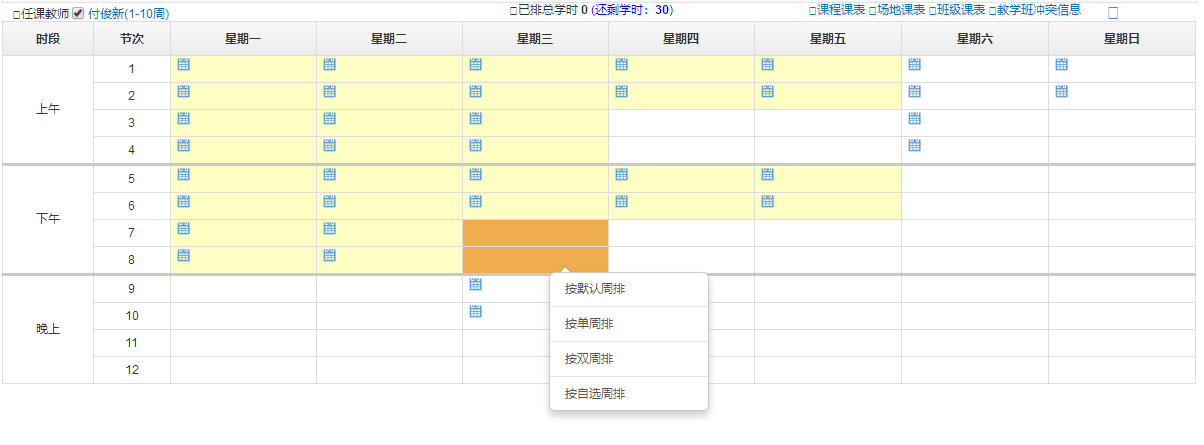This screenshot has width=1204, height=445.
Task: Open the 班级课表 link
Action: tap(960, 10)
